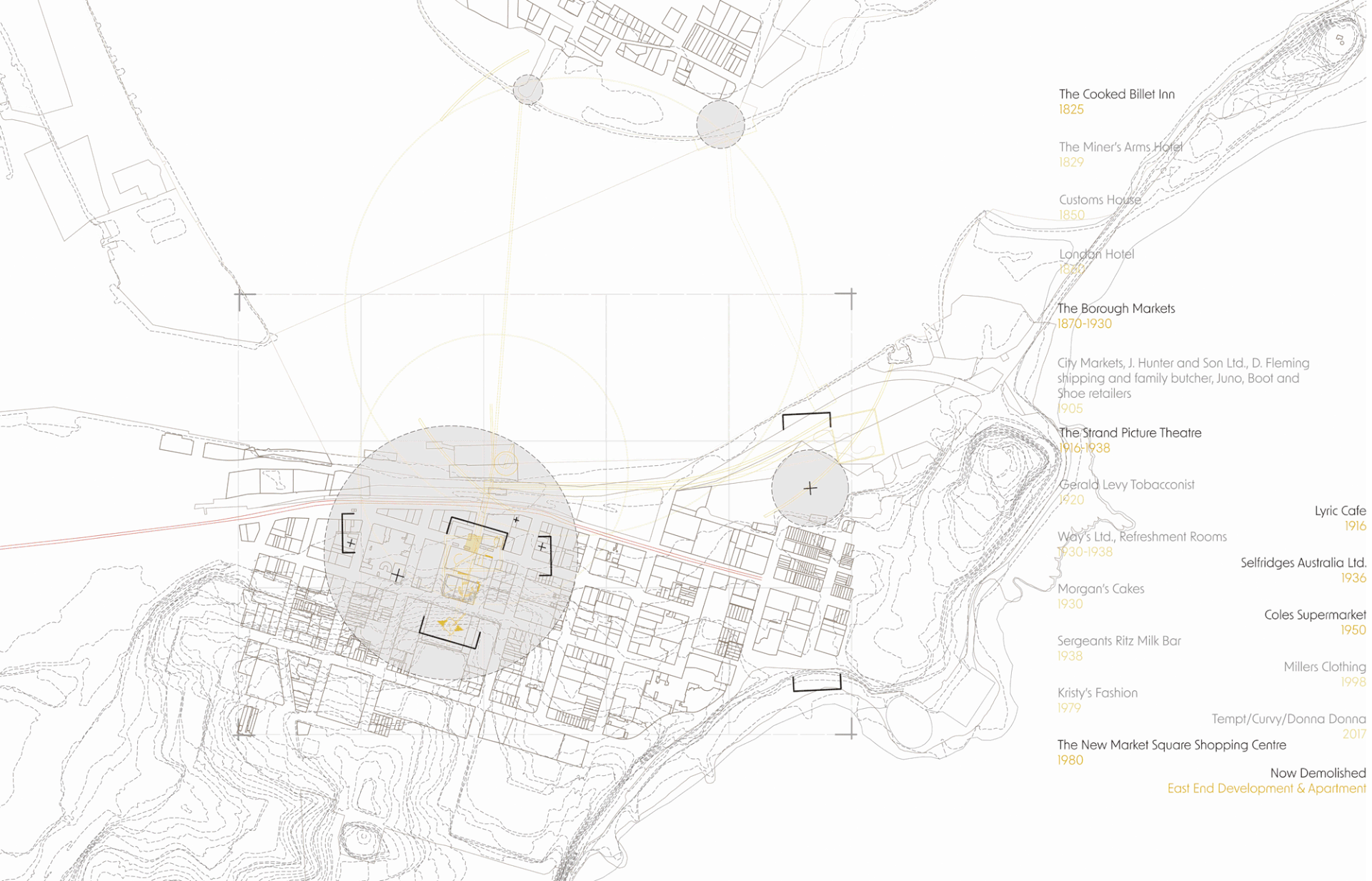Select The Cooked Billet Inn label
Viewport: 1372px width, 881px height.
pyautogui.click(x=1116, y=94)
